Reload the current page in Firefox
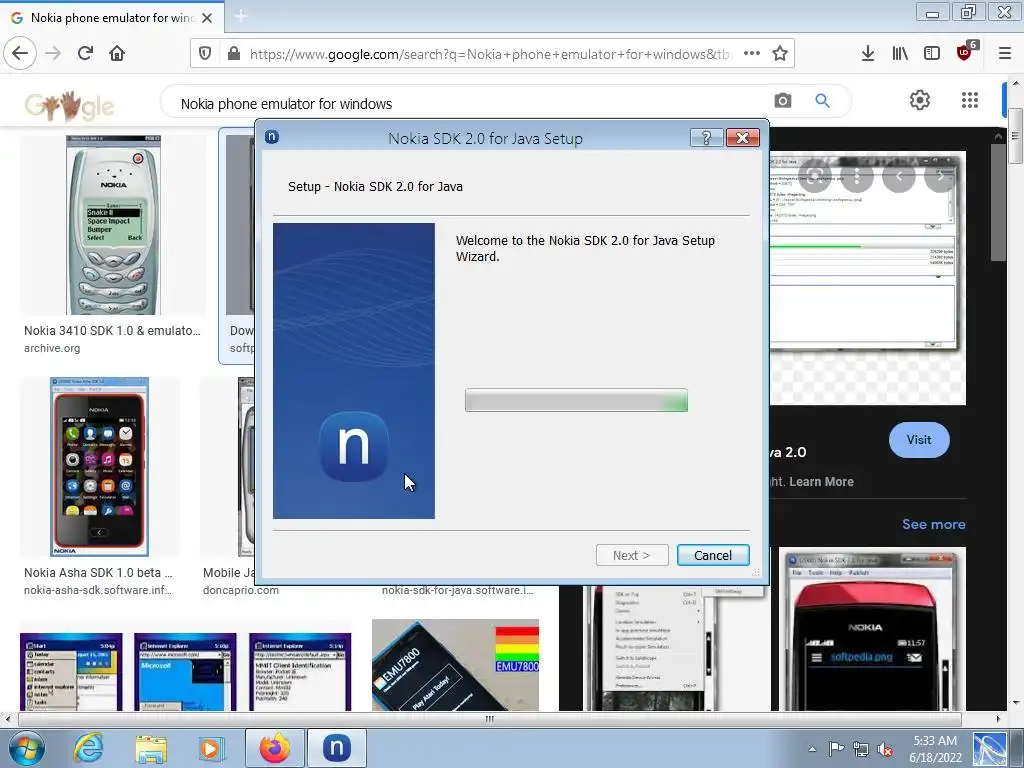 coord(86,54)
